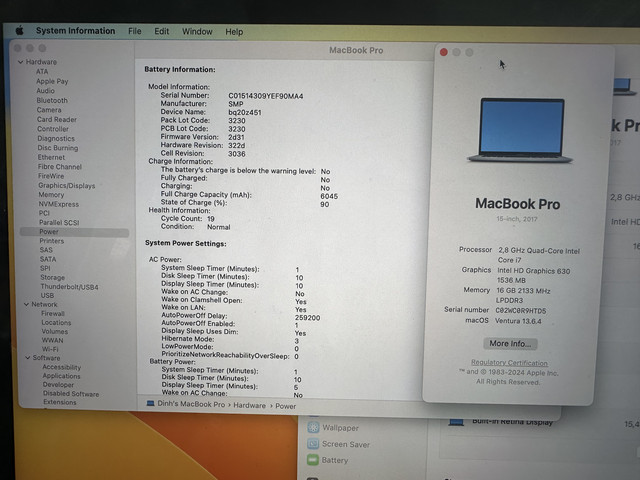Select Locations under Network

pos(56,322)
